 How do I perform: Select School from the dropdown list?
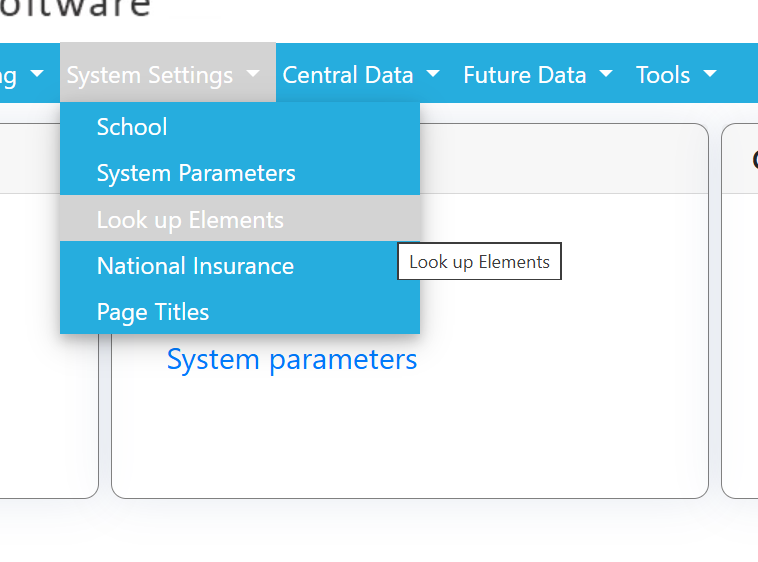pos(132,127)
